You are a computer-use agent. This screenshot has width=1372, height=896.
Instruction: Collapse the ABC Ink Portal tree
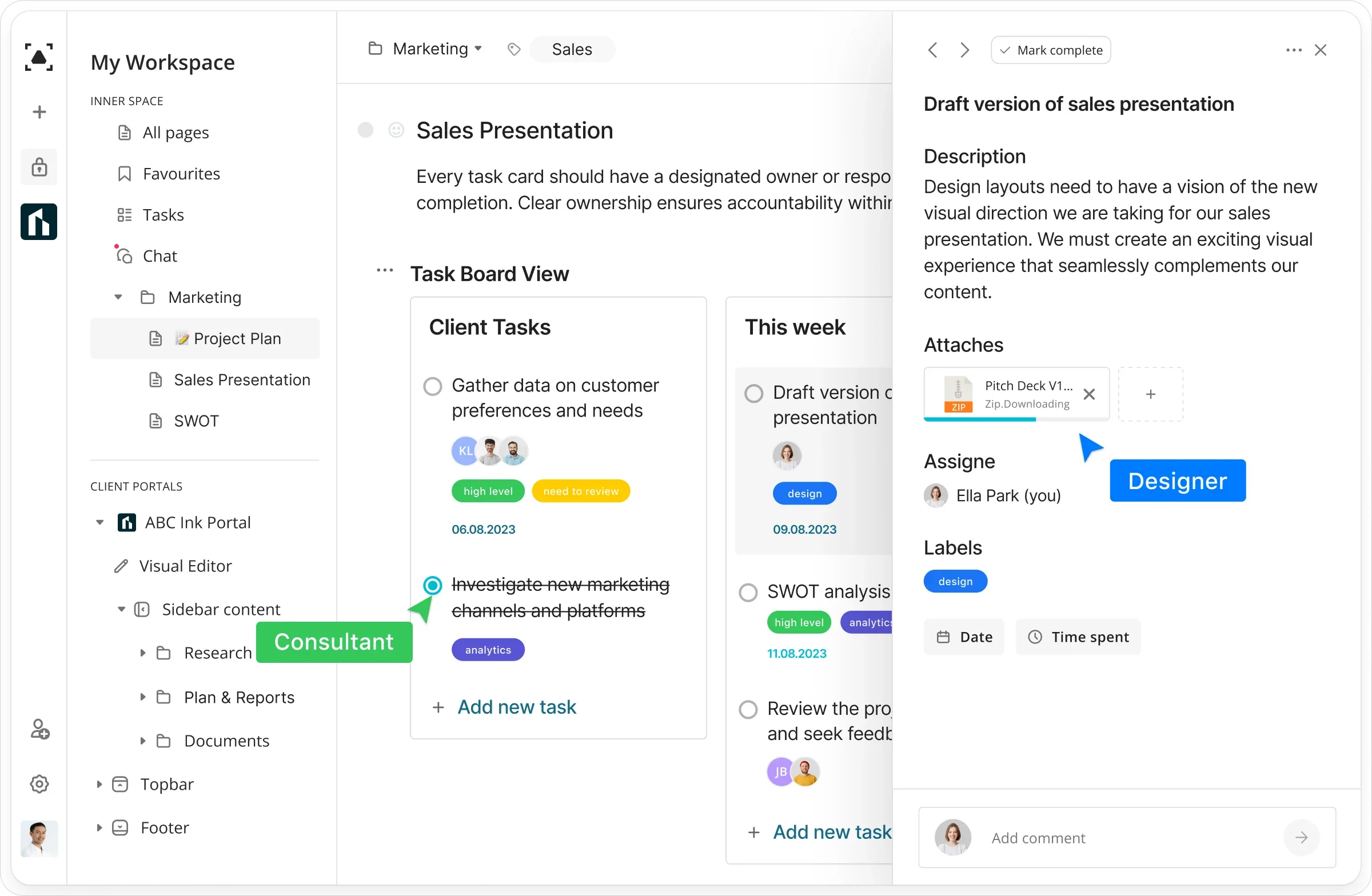click(99, 523)
